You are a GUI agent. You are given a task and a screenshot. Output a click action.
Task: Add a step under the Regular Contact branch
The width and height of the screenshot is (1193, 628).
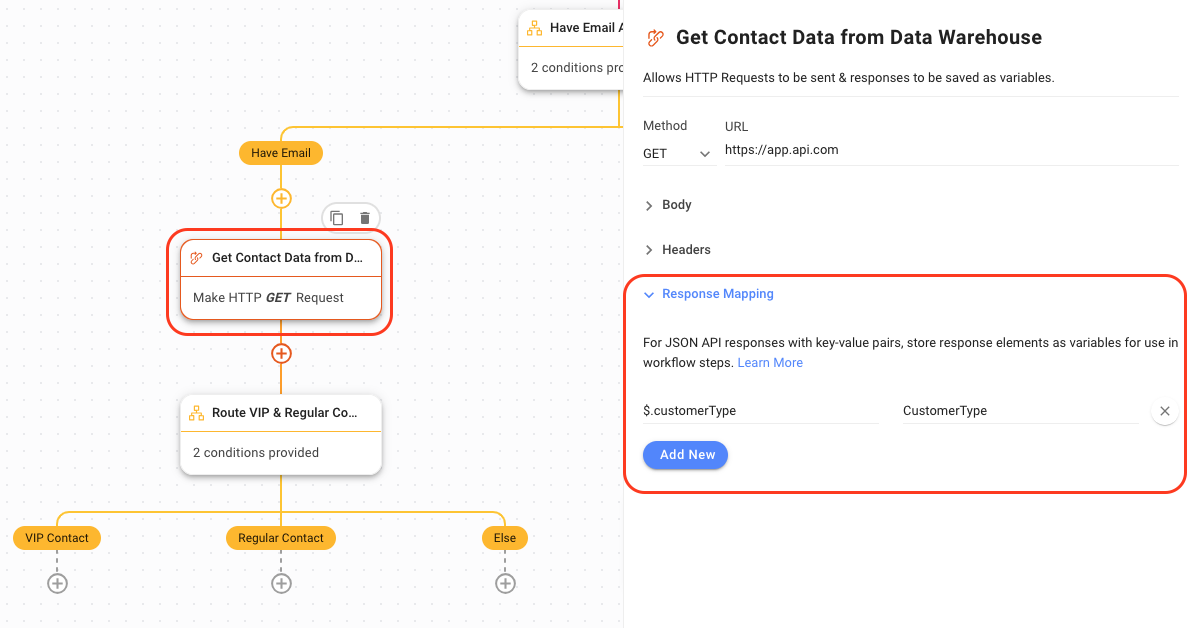click(x=281, y=583)
